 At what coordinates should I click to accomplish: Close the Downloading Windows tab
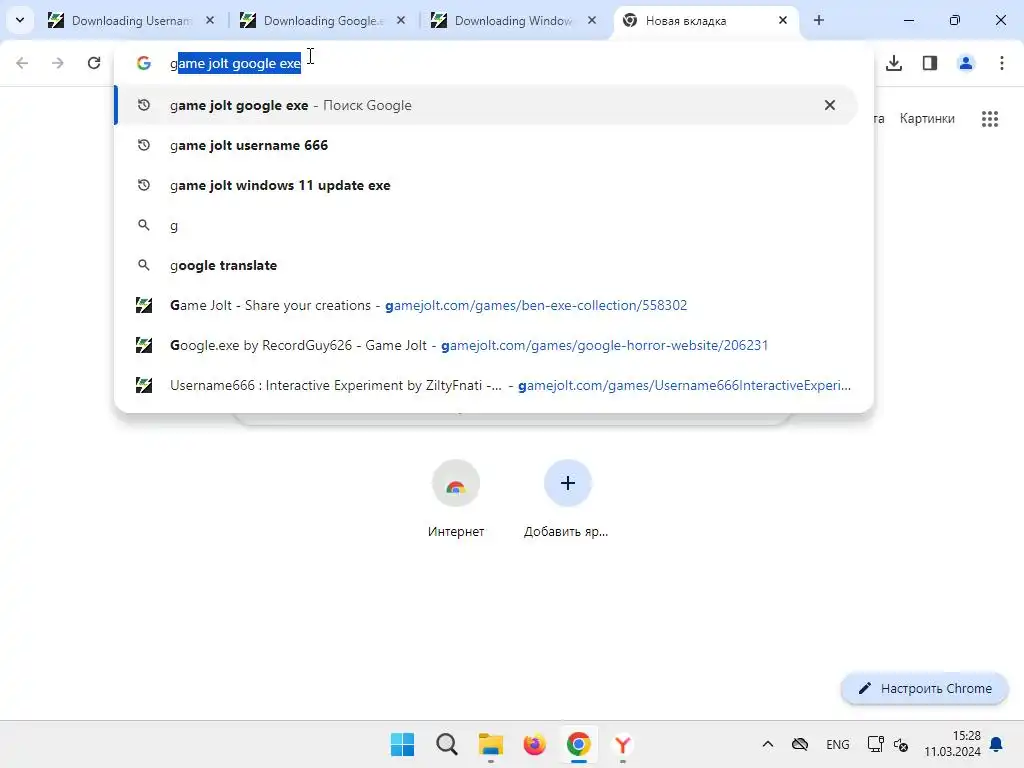pyautogui.click(x=592, y=21)
